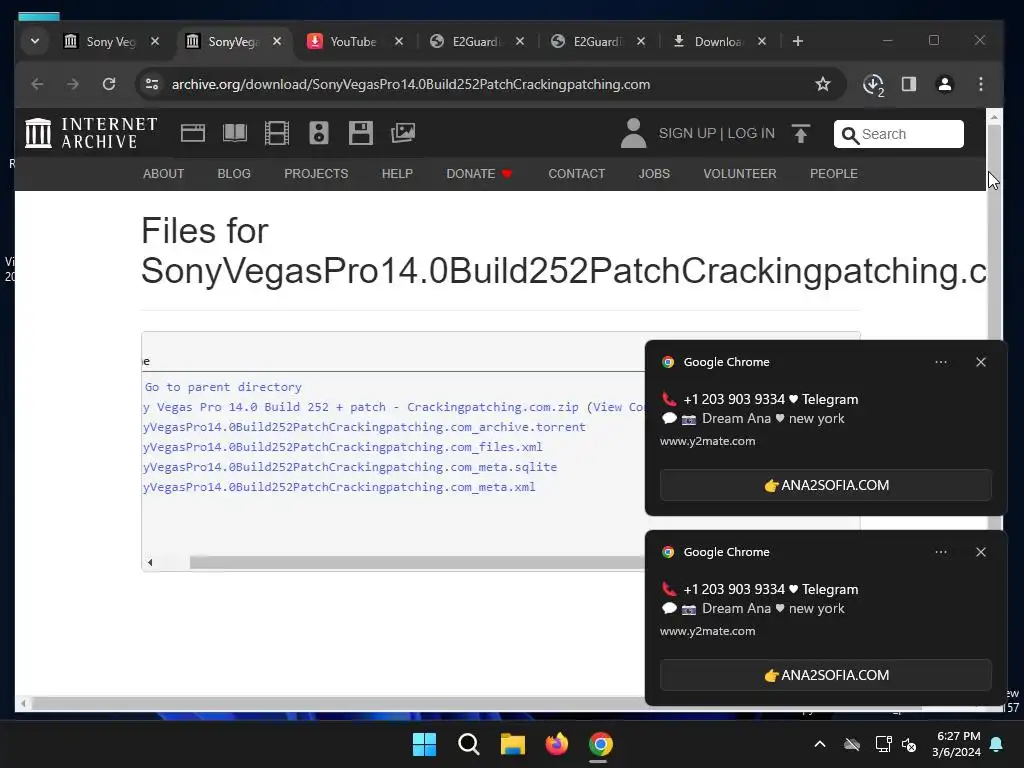Open the Audio (speaker) icon

pyautogui.click(x=319, y=133)
